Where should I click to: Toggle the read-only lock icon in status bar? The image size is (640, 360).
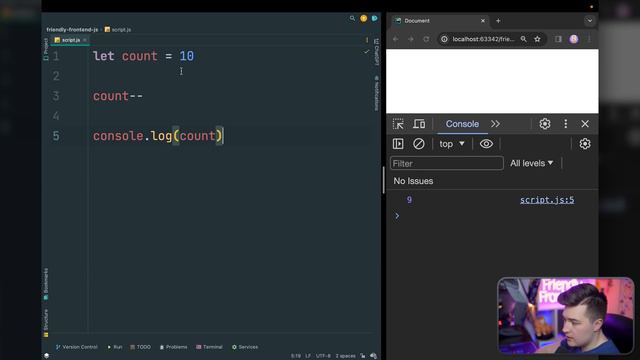tap(362, 356)
